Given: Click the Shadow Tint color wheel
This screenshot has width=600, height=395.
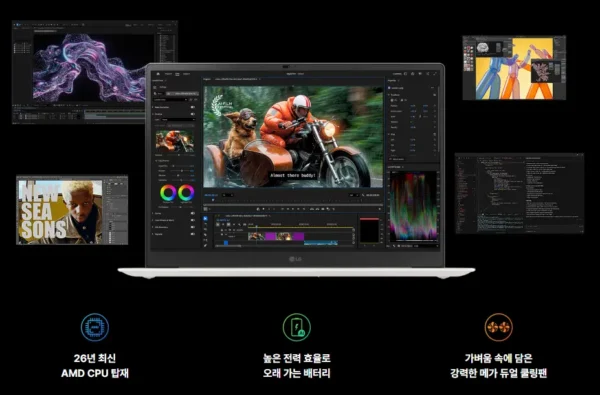Looking at the screenshot, I should point(168,192).
